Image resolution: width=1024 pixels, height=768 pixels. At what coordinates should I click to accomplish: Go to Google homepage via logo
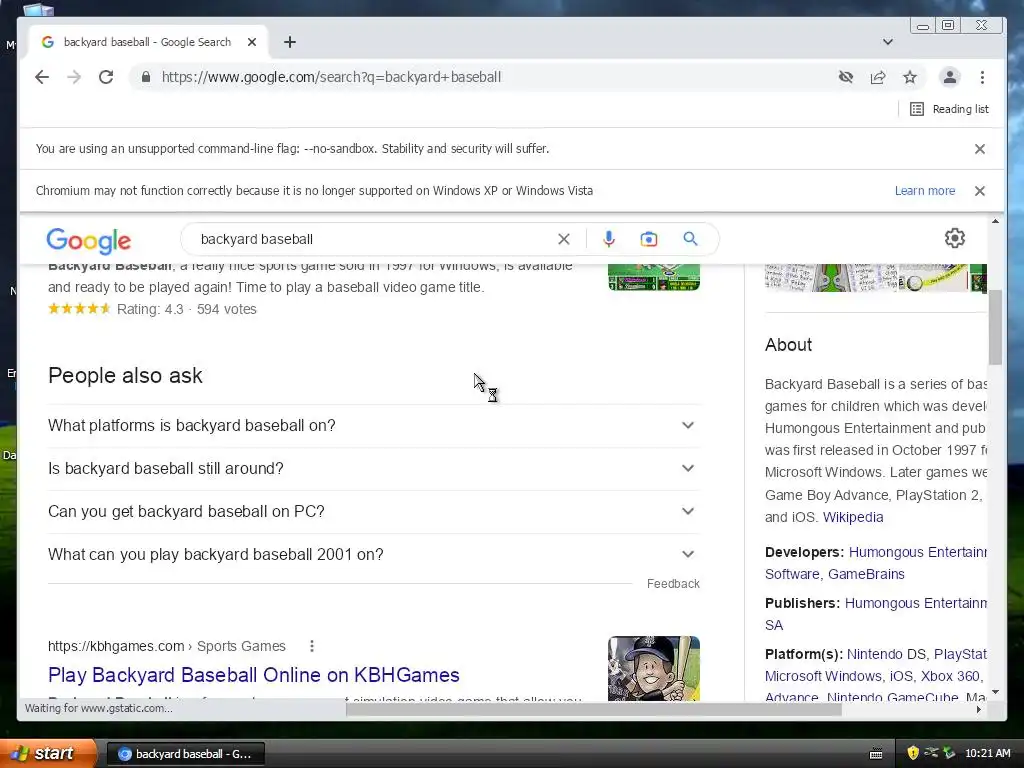[89, 241]
